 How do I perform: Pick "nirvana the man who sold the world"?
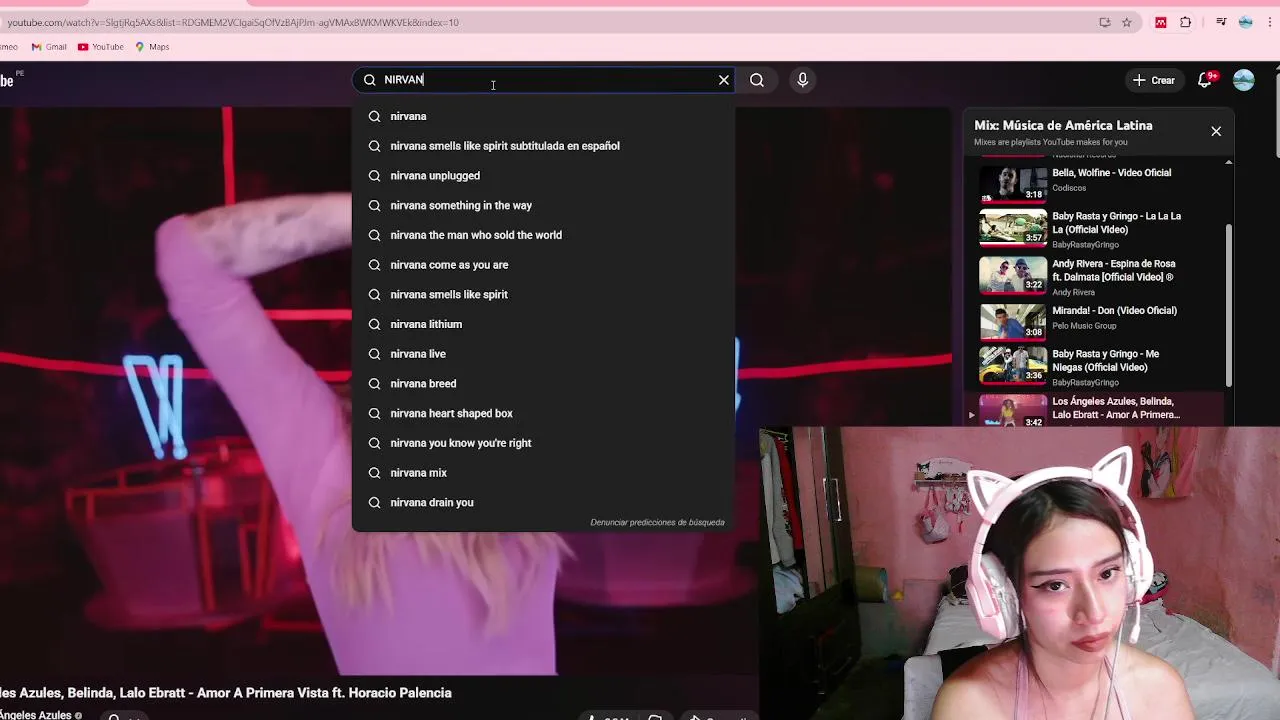543,235
